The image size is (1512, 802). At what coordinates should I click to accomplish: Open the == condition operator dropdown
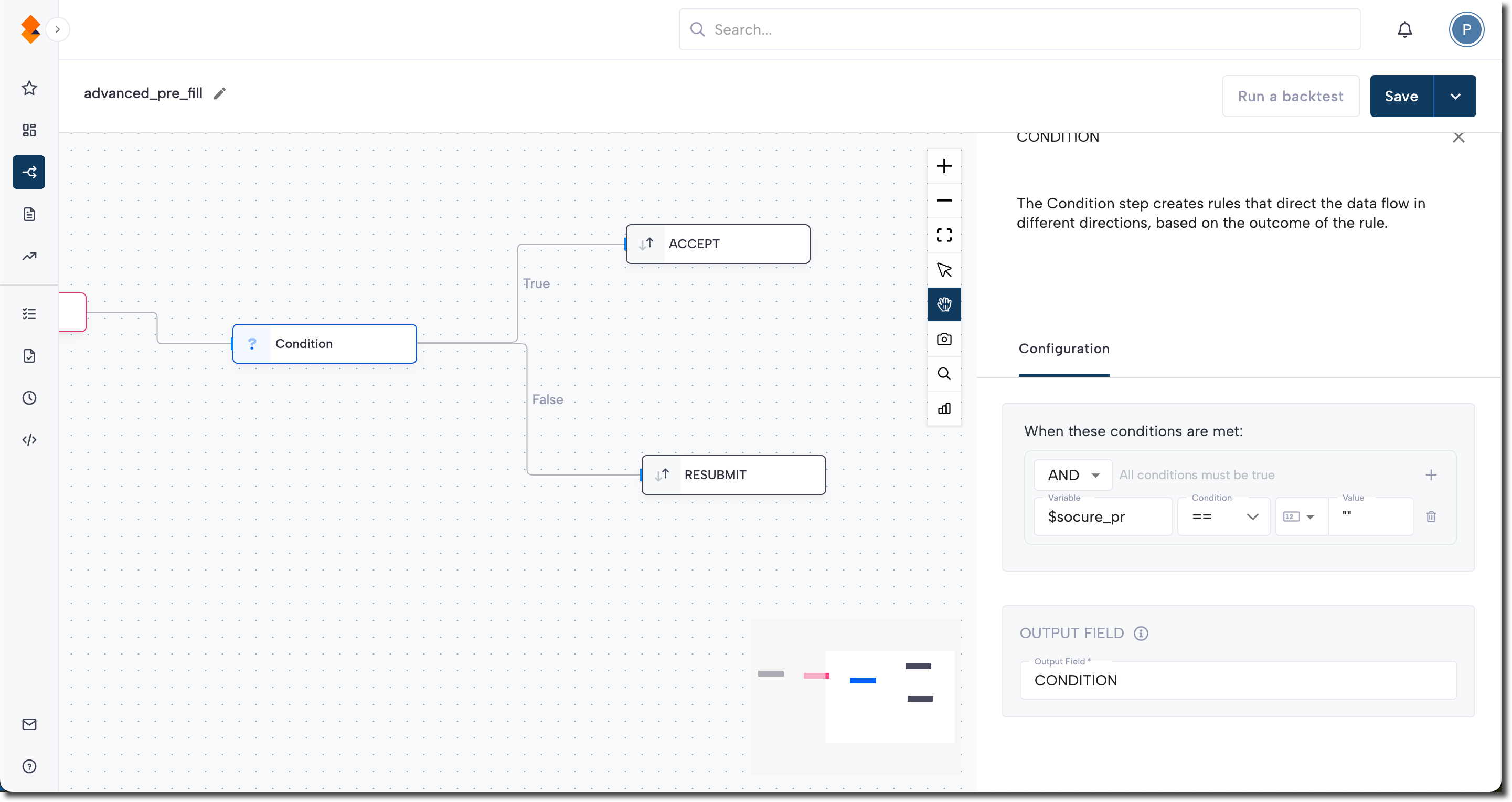(x=1224, y=516)
